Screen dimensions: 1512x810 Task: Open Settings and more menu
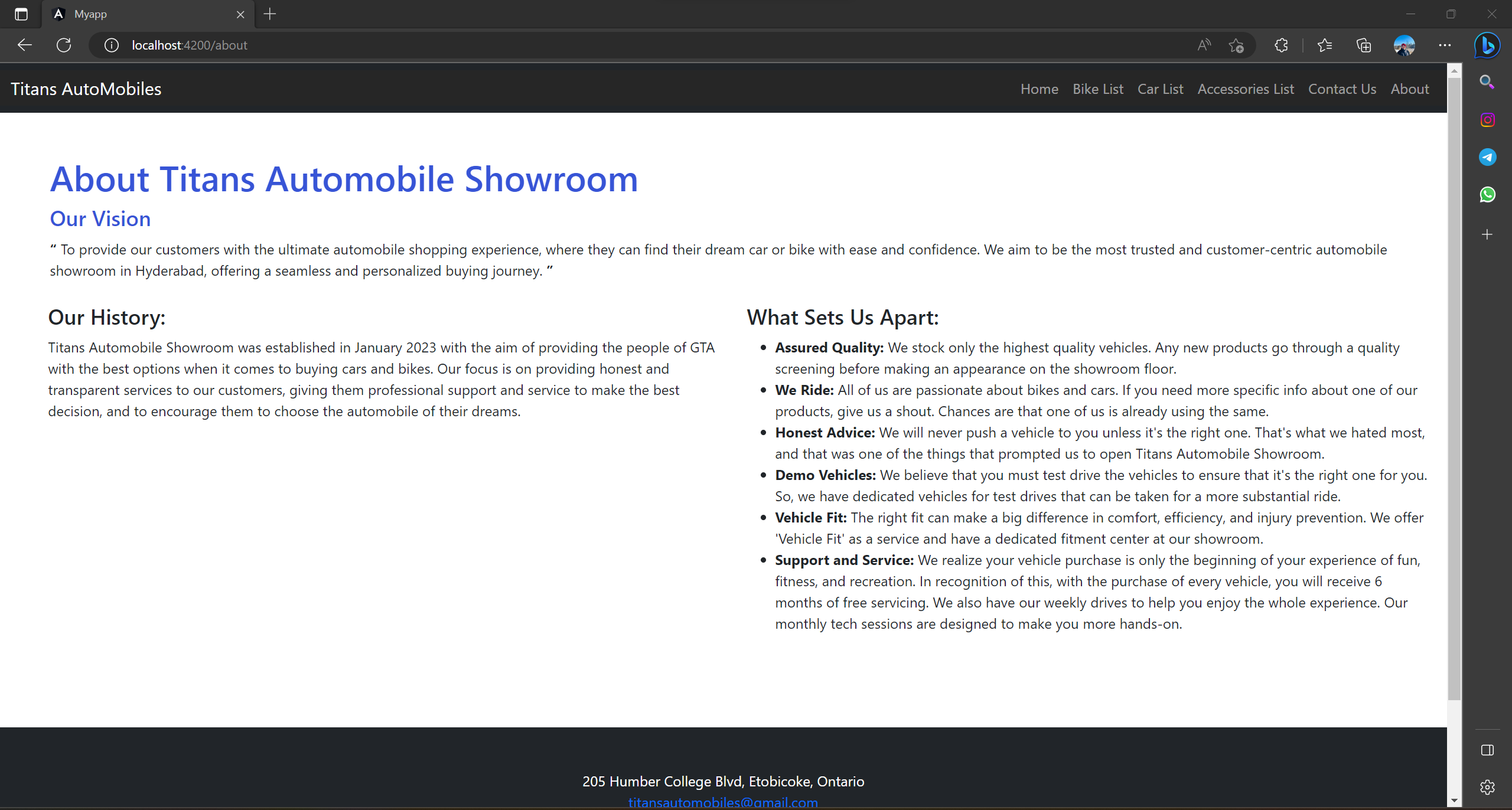(1445, 45)
